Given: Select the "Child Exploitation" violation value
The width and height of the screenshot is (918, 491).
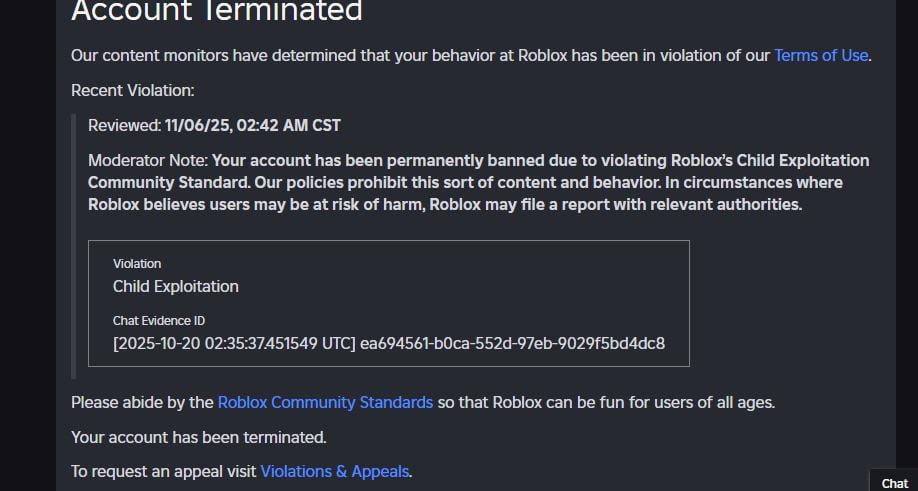Looking at the screenshot, I should [x=176, y=287].
